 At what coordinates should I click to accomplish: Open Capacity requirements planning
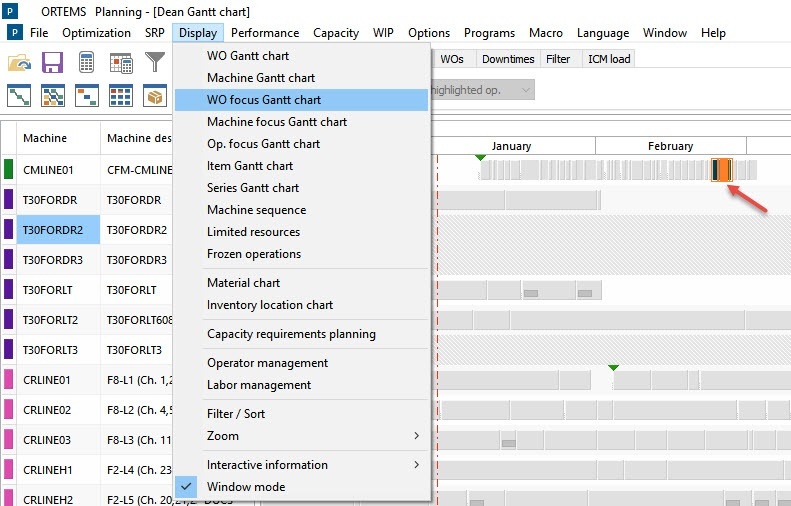pyautogui.click(x=303, y=334)
